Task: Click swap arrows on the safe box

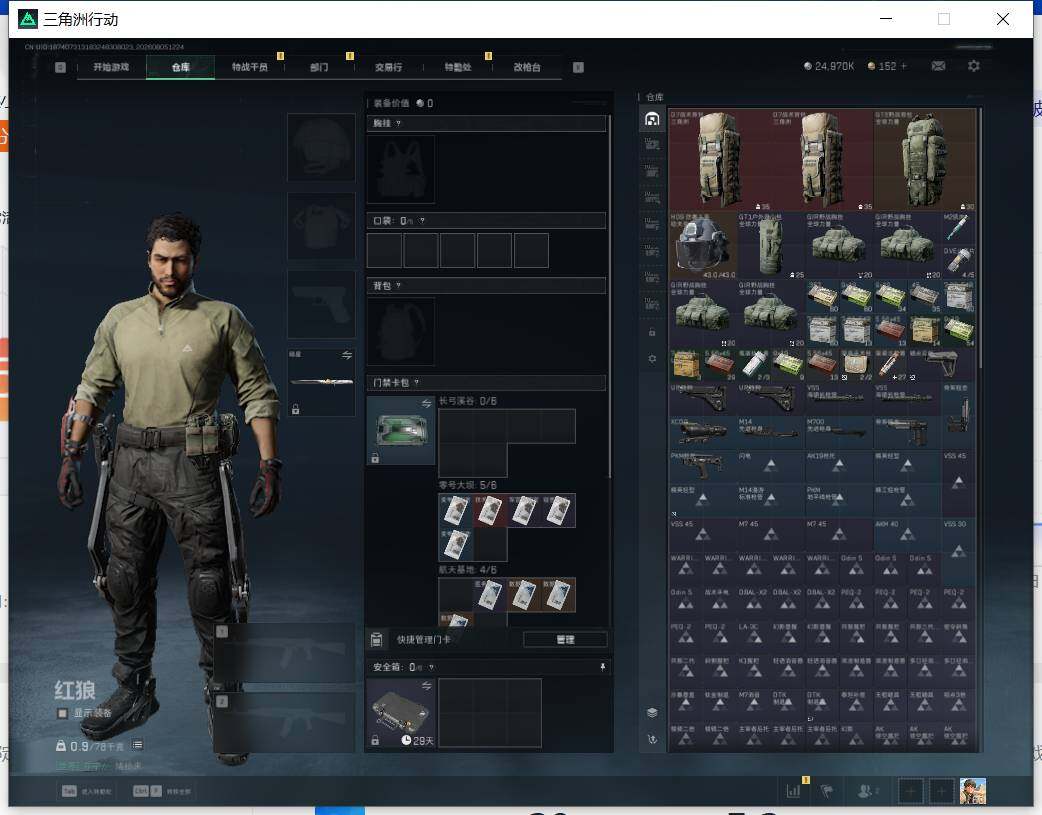Action: click(427, 685)
